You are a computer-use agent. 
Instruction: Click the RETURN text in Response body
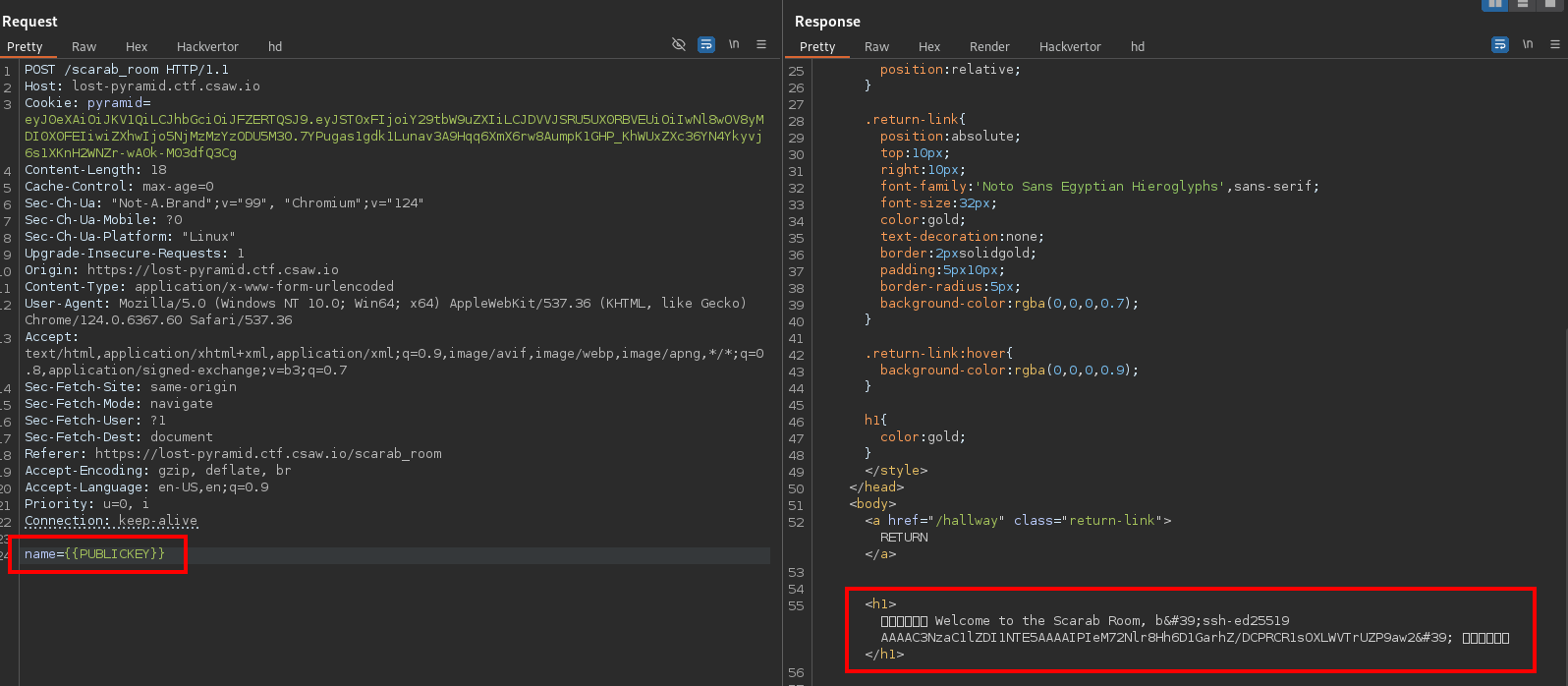(x=904, y=538)
